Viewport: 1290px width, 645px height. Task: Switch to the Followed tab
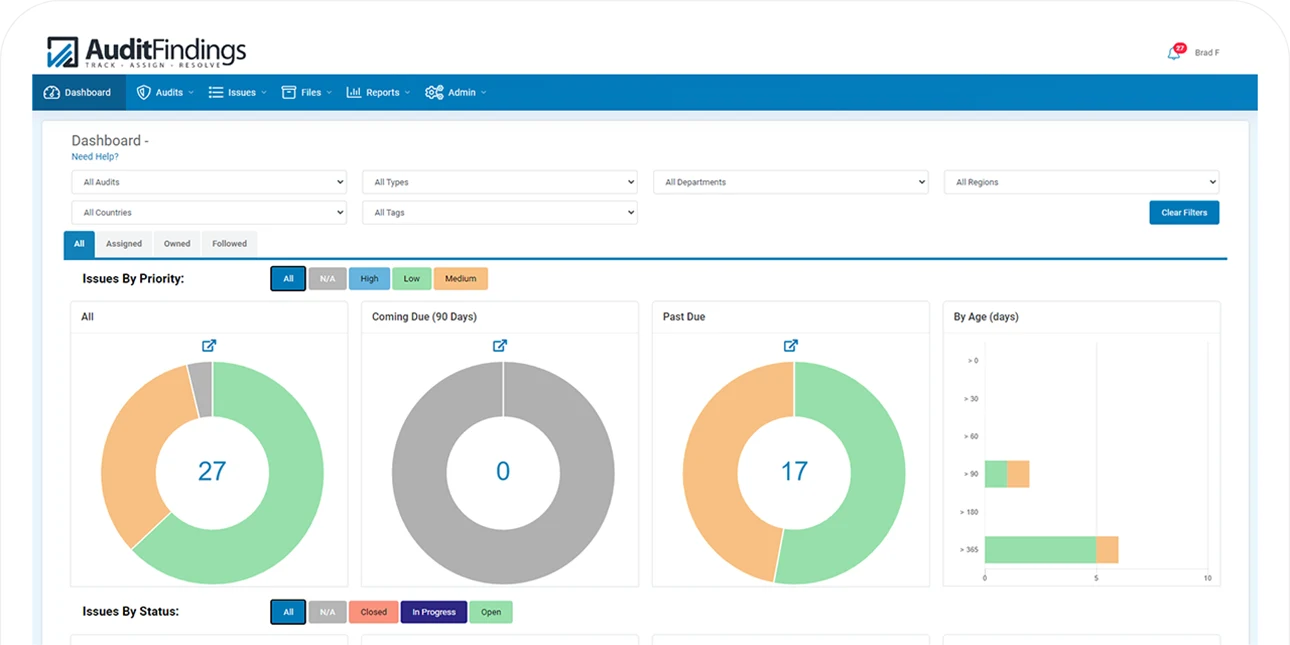point(229,243)
